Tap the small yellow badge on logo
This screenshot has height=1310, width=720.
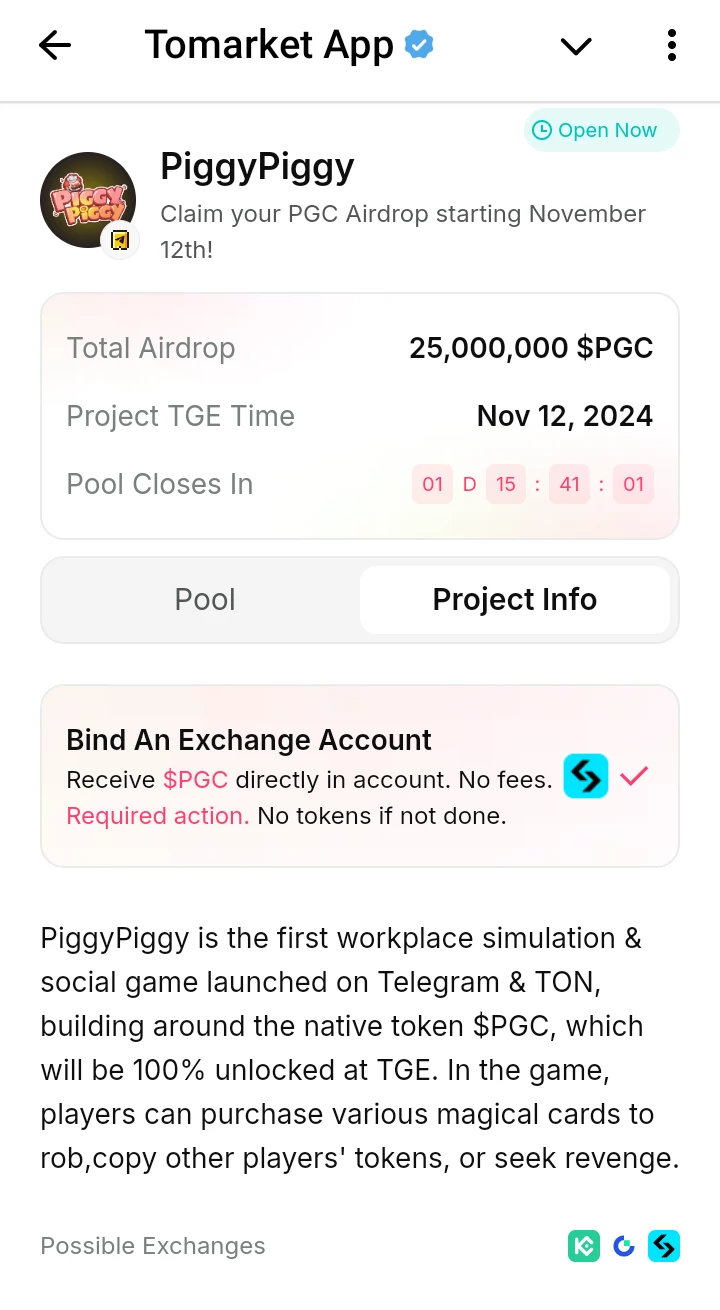(x=120, y=240)
